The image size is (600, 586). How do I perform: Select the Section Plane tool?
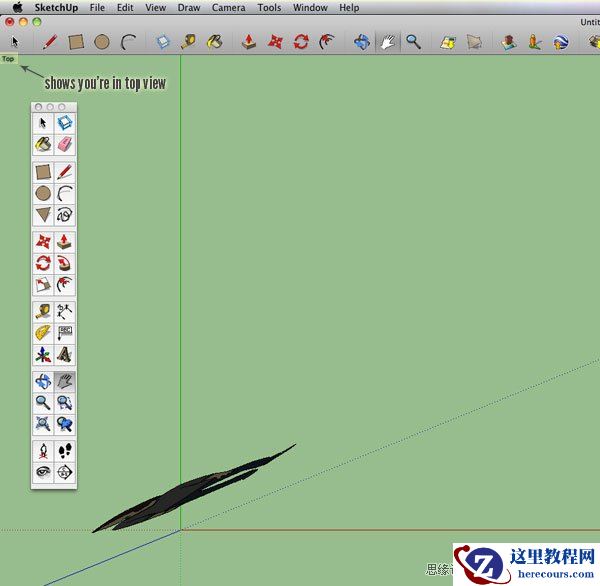(x=65, y=472)
